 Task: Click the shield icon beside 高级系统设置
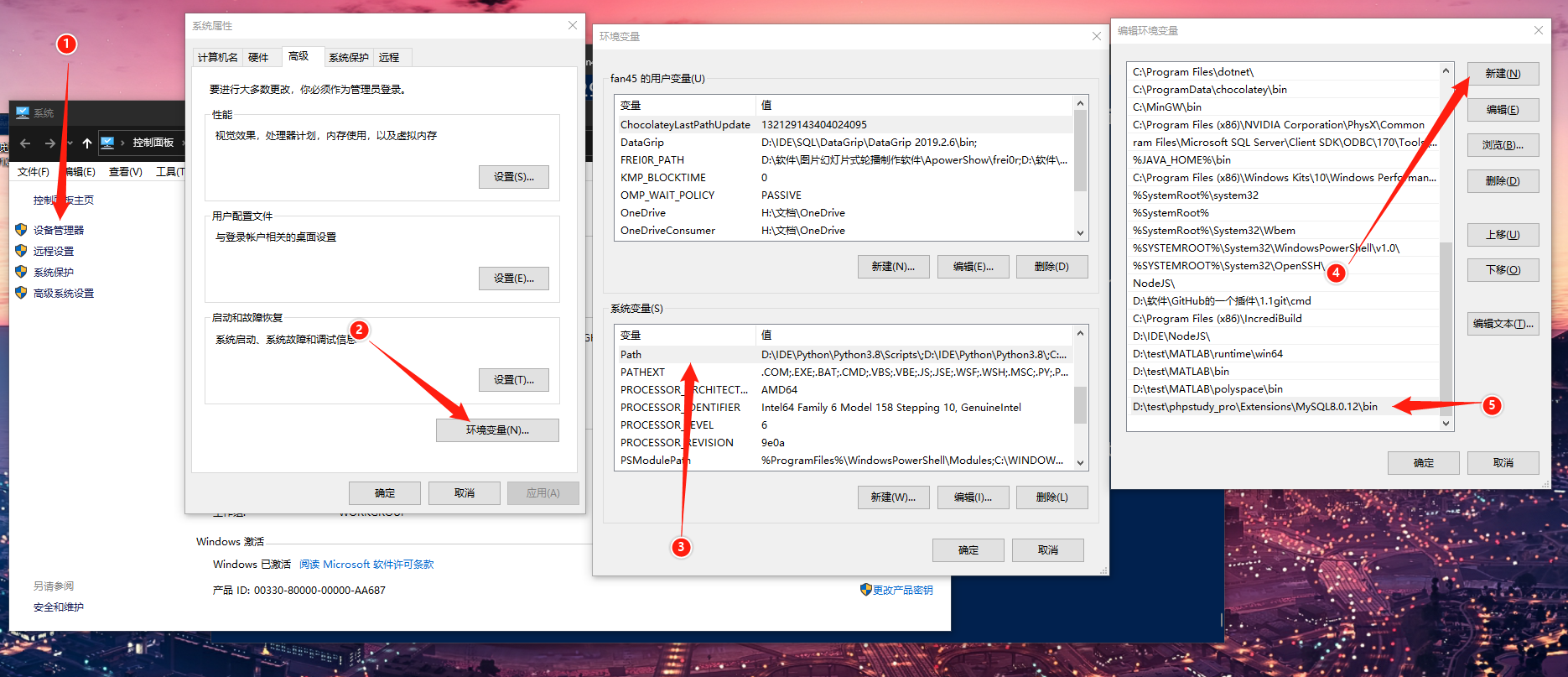[x=21, y=292]
